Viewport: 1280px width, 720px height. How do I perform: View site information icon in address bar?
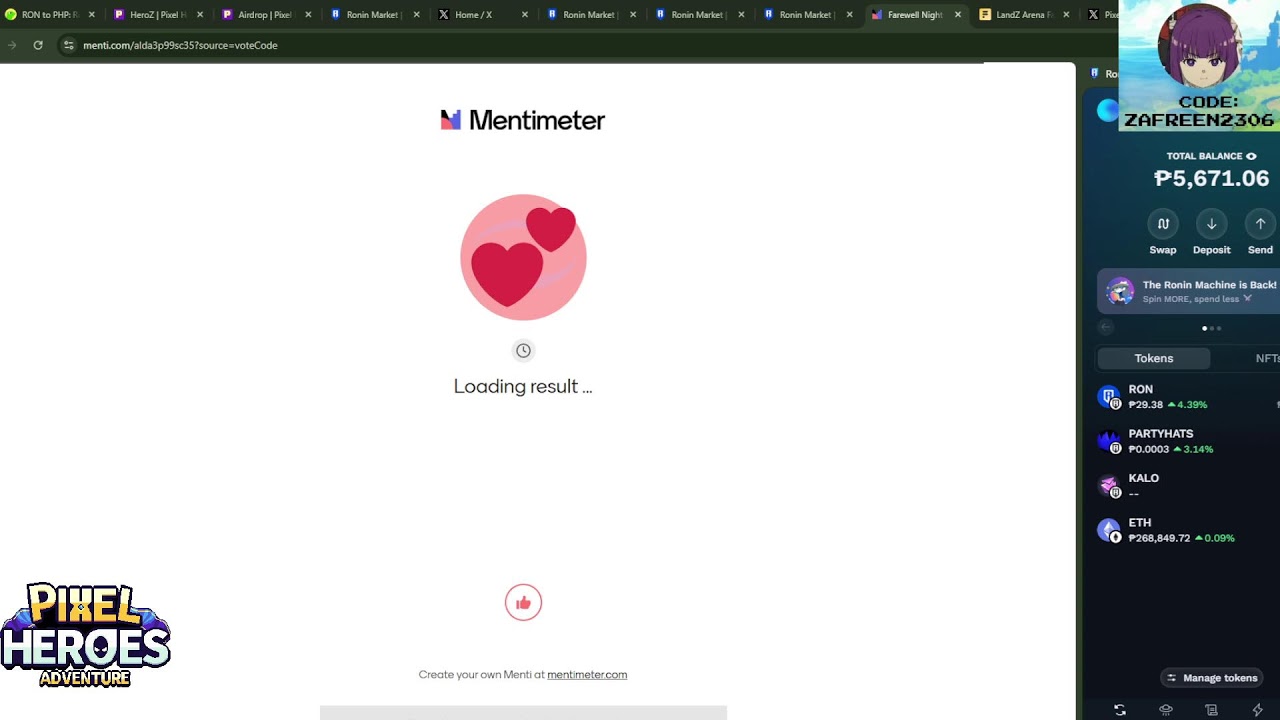68,45
